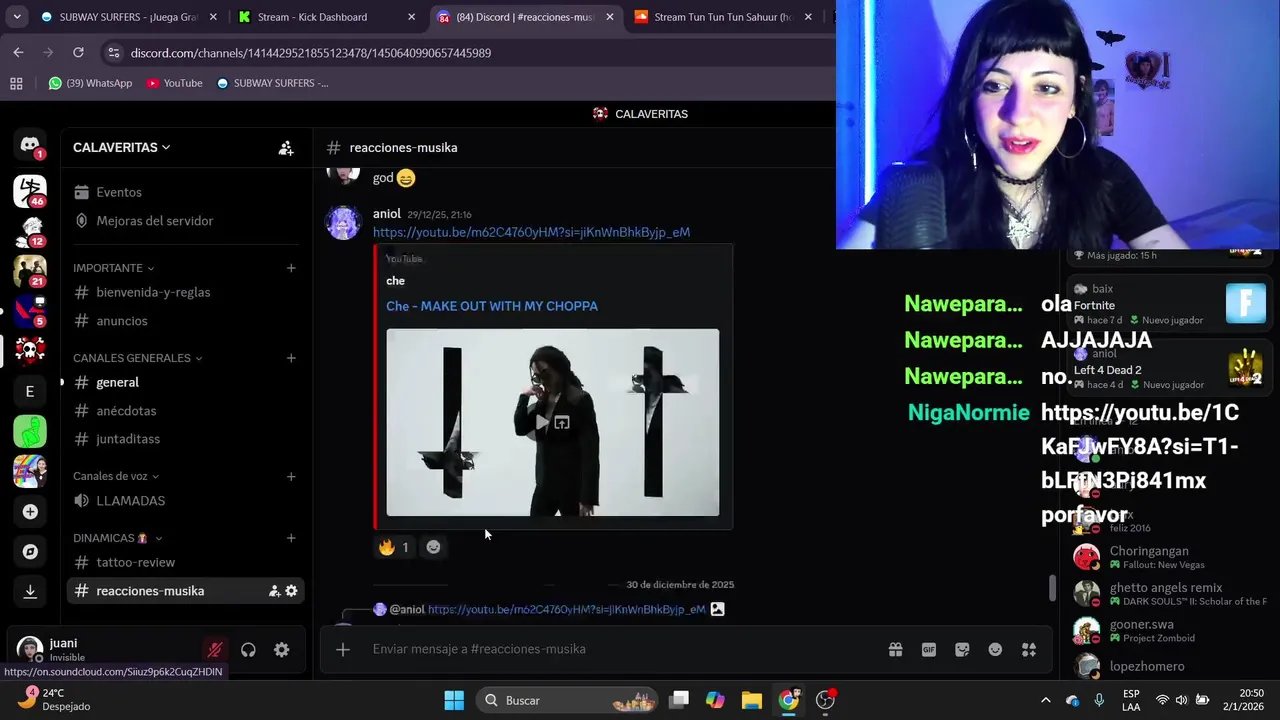Open WhatsApp bookmark
The height and width of the screenshot is (720, 1280).
pos(90,83)
